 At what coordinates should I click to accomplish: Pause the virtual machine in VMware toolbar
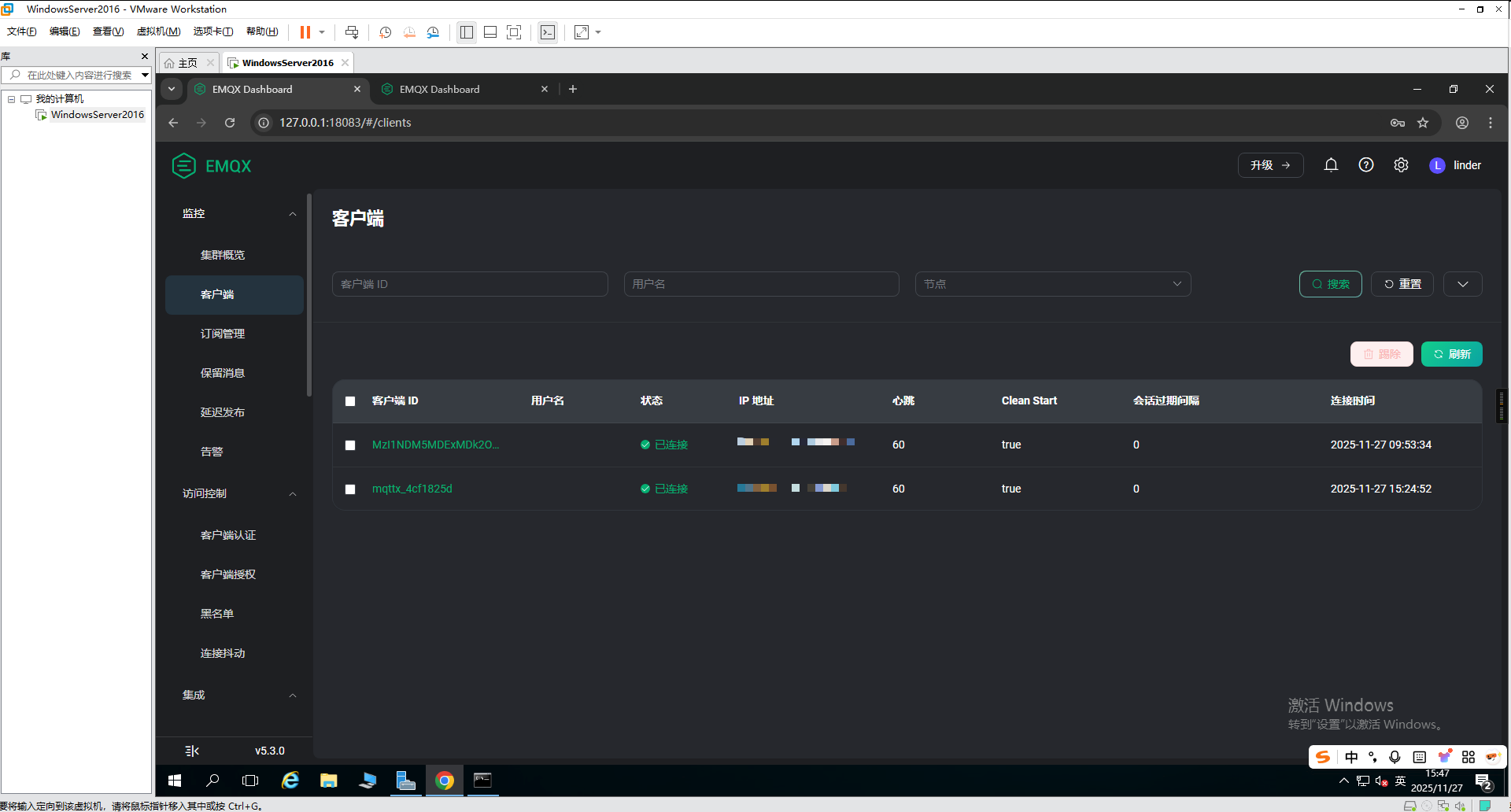tap(305, 32)
